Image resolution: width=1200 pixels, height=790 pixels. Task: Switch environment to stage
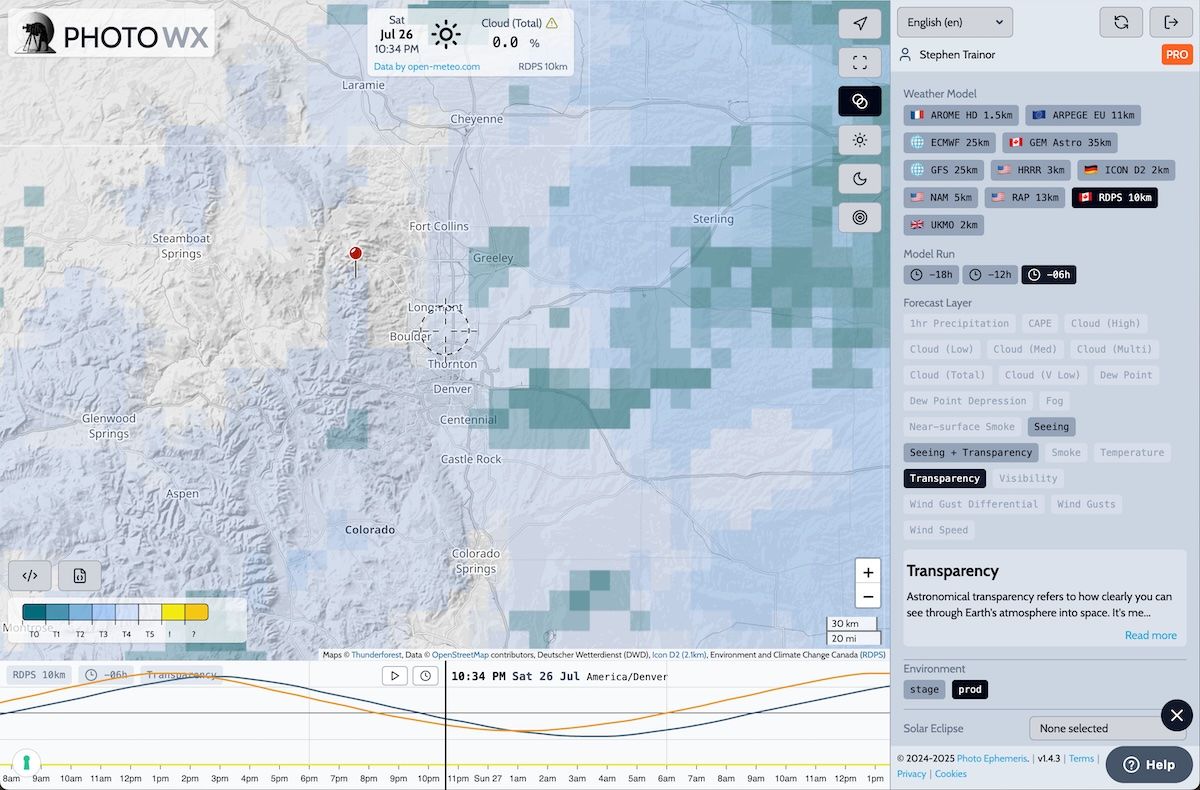coord(924,689)
